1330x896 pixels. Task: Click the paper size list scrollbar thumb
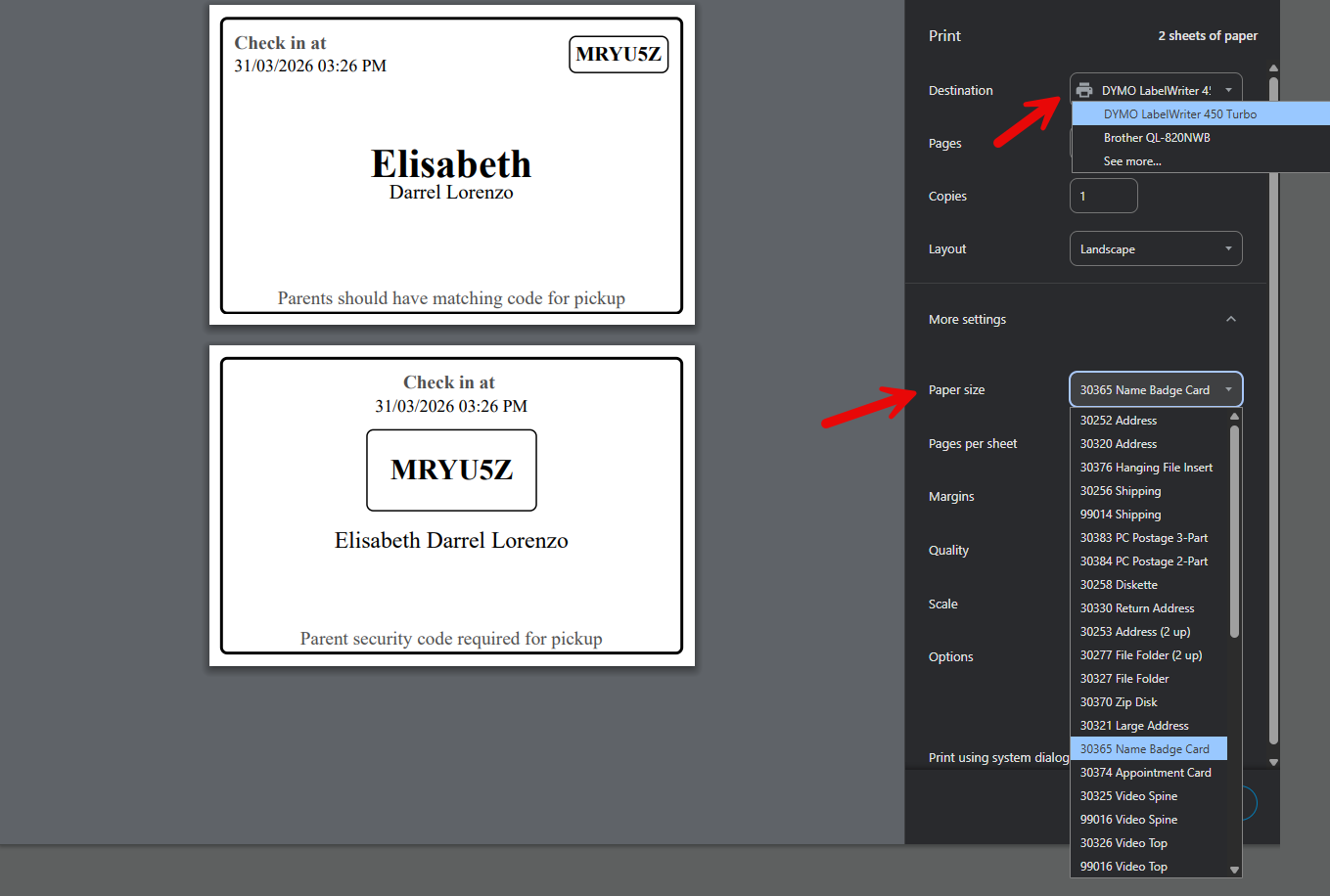tap(1234, 528)
